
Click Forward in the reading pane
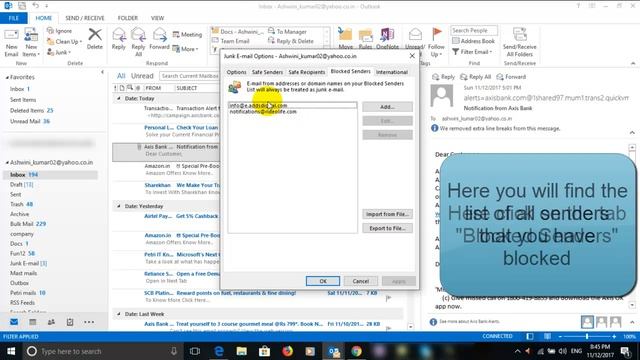[x=511, y=77]
